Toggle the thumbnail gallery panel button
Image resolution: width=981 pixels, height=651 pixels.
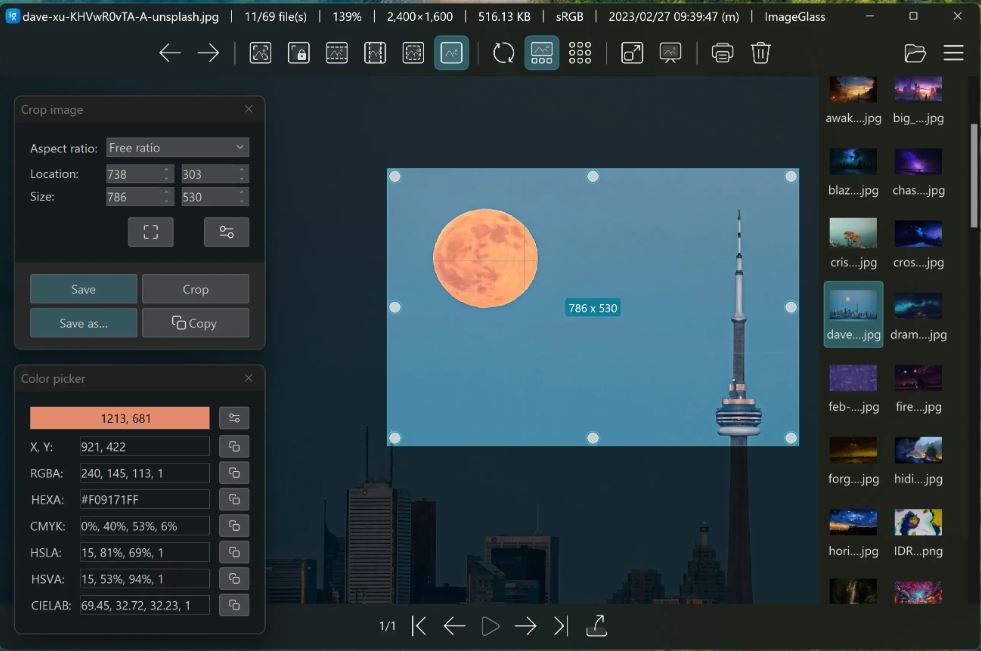coord(542,53)
